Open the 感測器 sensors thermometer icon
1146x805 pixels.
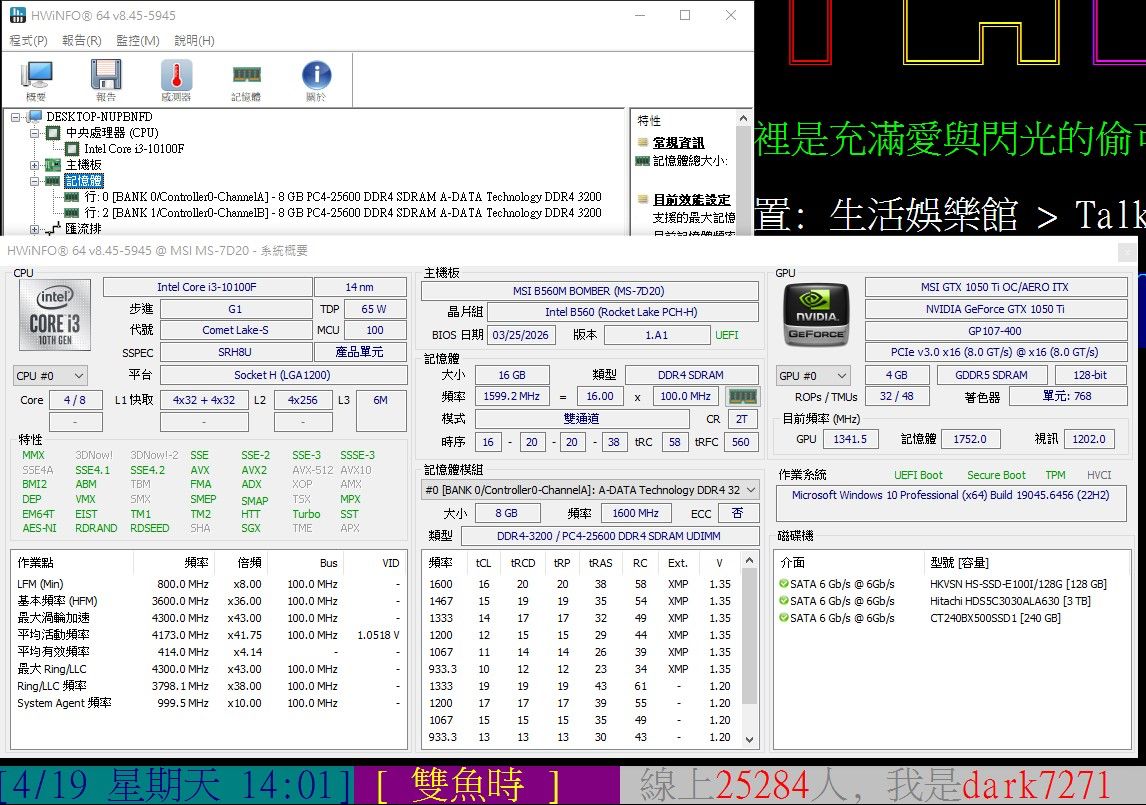pos(176,80)
